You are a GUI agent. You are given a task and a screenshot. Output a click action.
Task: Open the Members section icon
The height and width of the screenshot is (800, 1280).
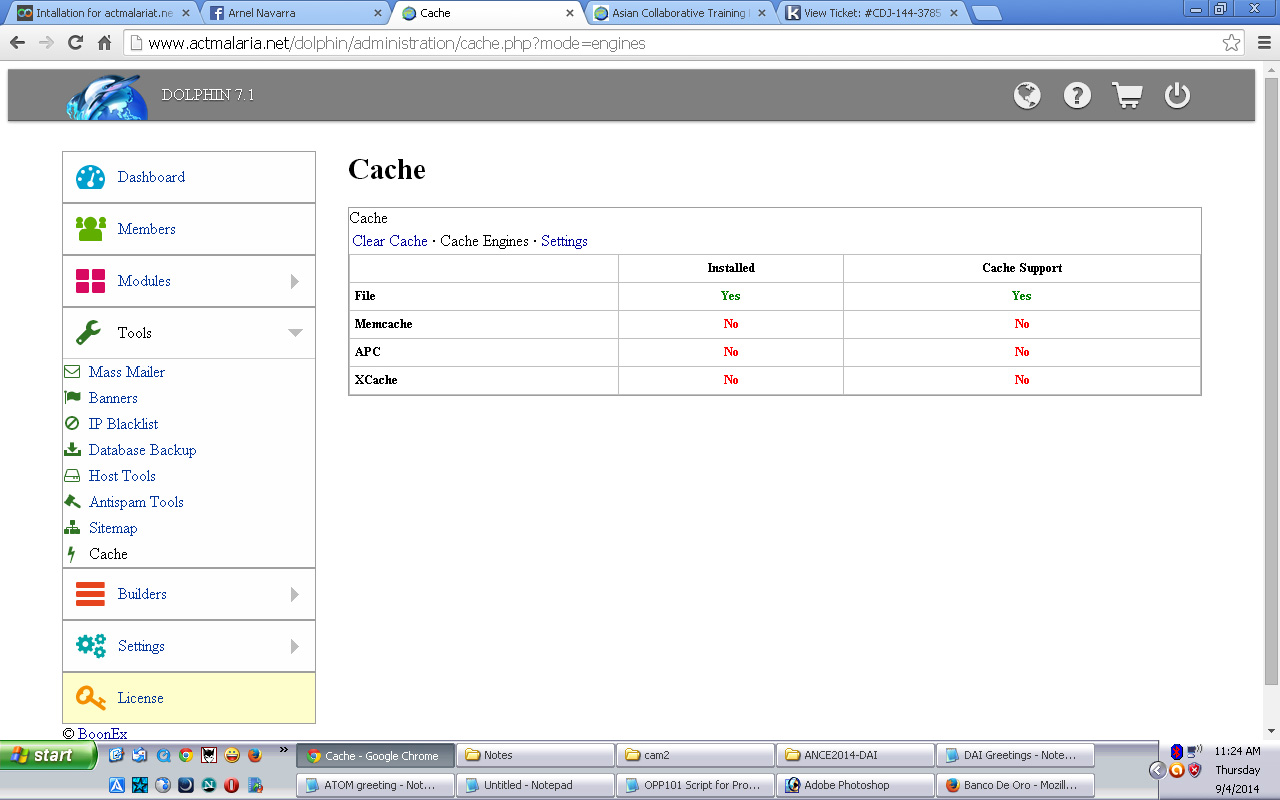(90, 229)
